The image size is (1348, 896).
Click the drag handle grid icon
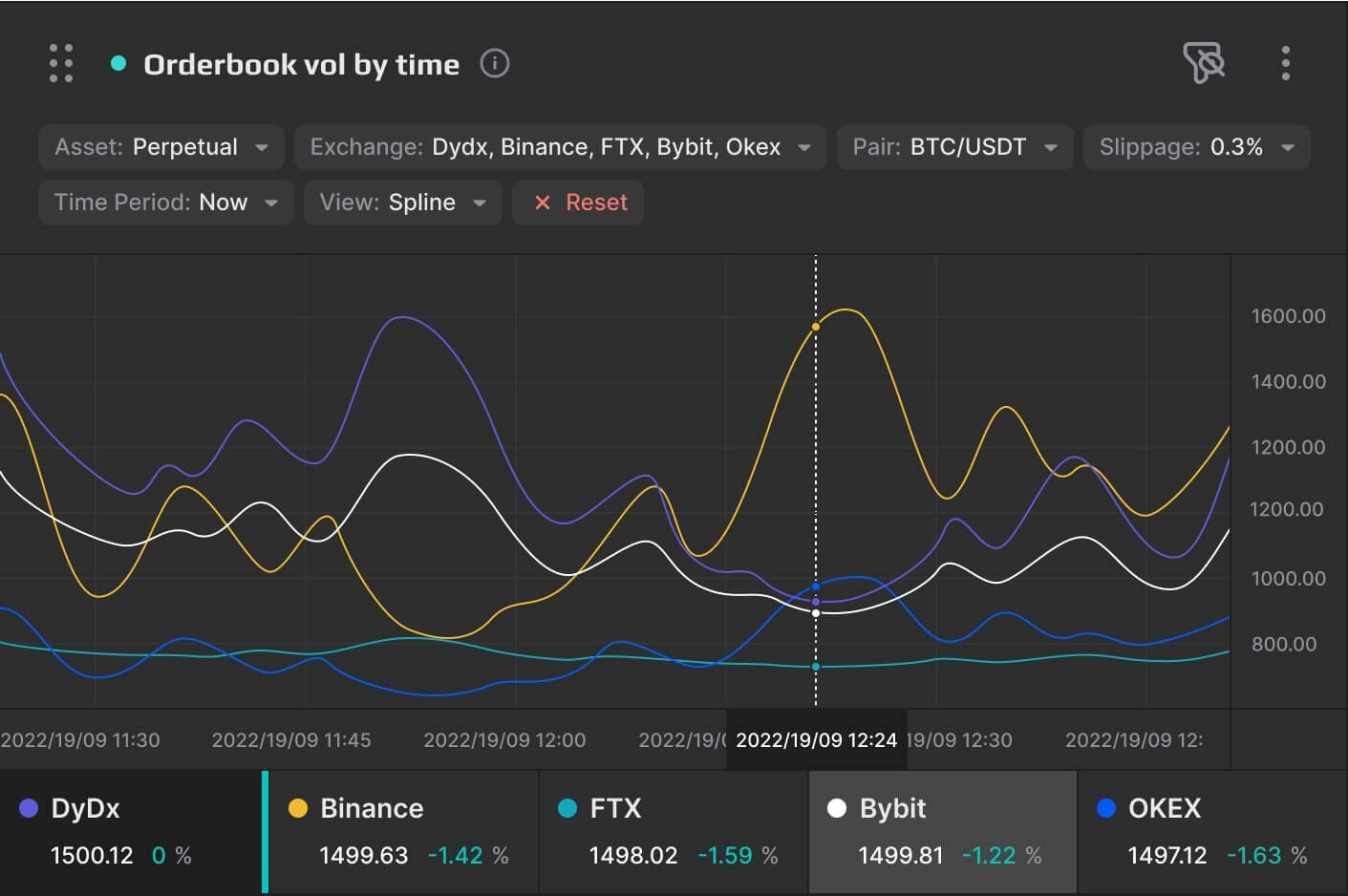pyautogui.click(x=61, y=63)
